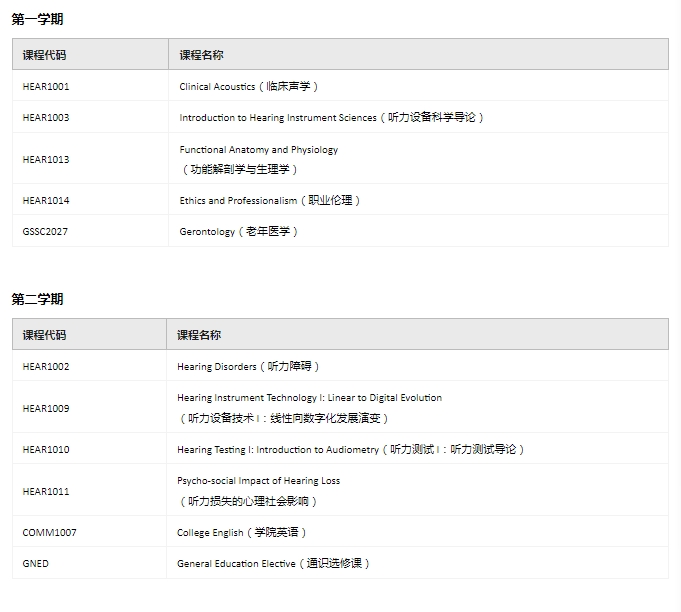
Task: Click course code HEAR1013
Action: coord(46,160)
